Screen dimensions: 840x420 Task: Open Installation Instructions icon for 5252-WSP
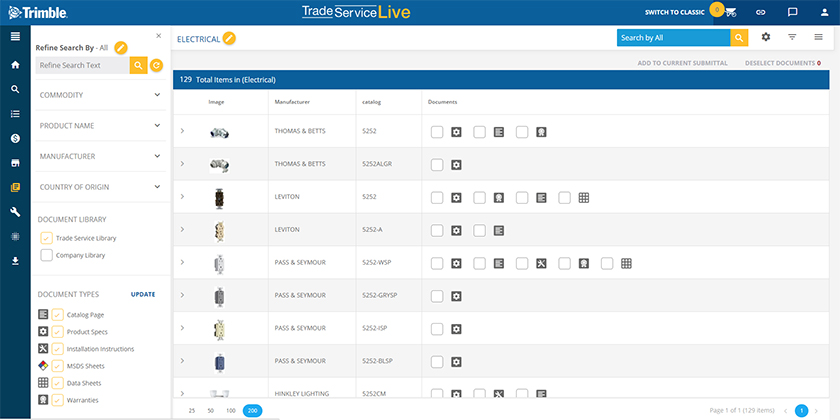click(541, 263)
